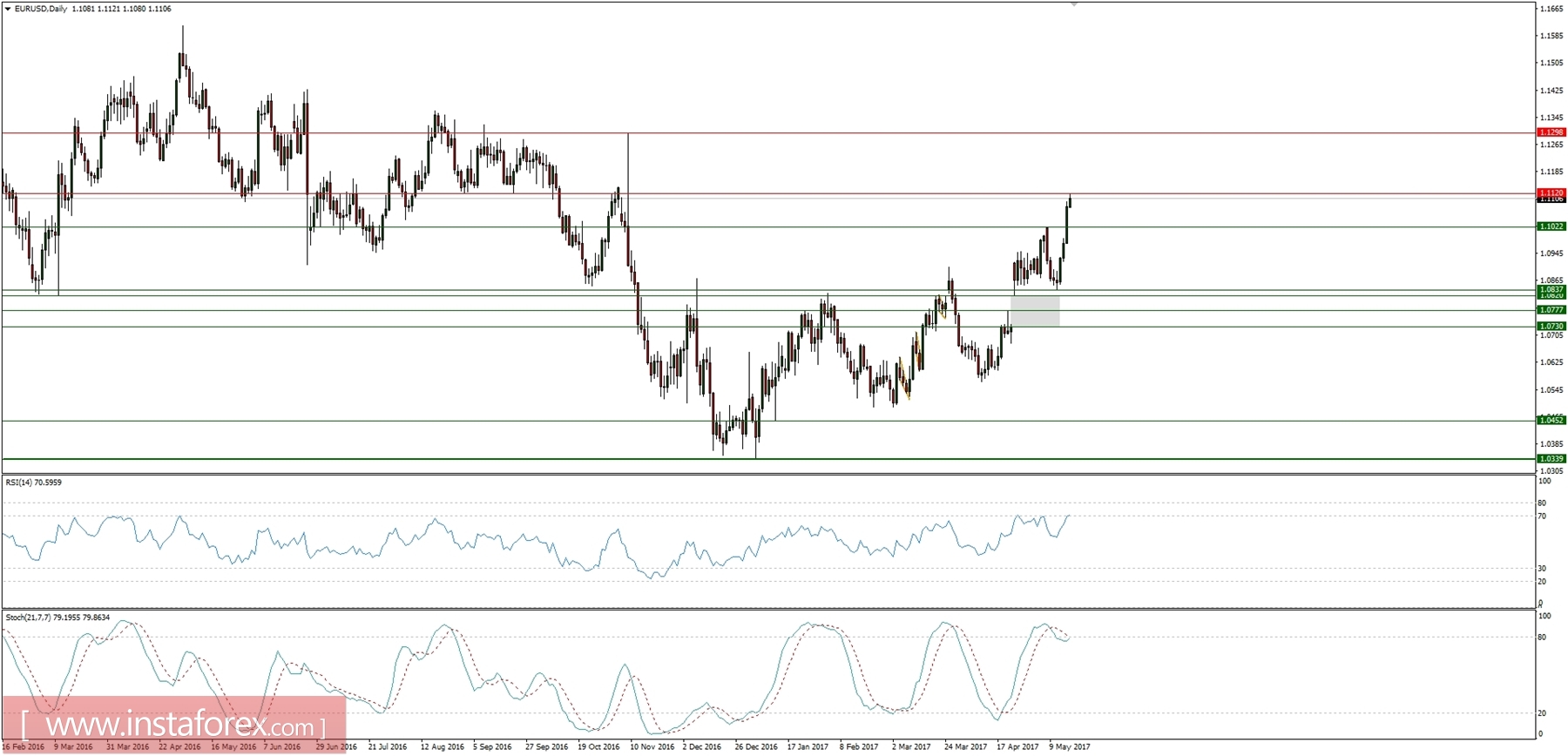Select the green 1.0452 price label

point(1551,421)
